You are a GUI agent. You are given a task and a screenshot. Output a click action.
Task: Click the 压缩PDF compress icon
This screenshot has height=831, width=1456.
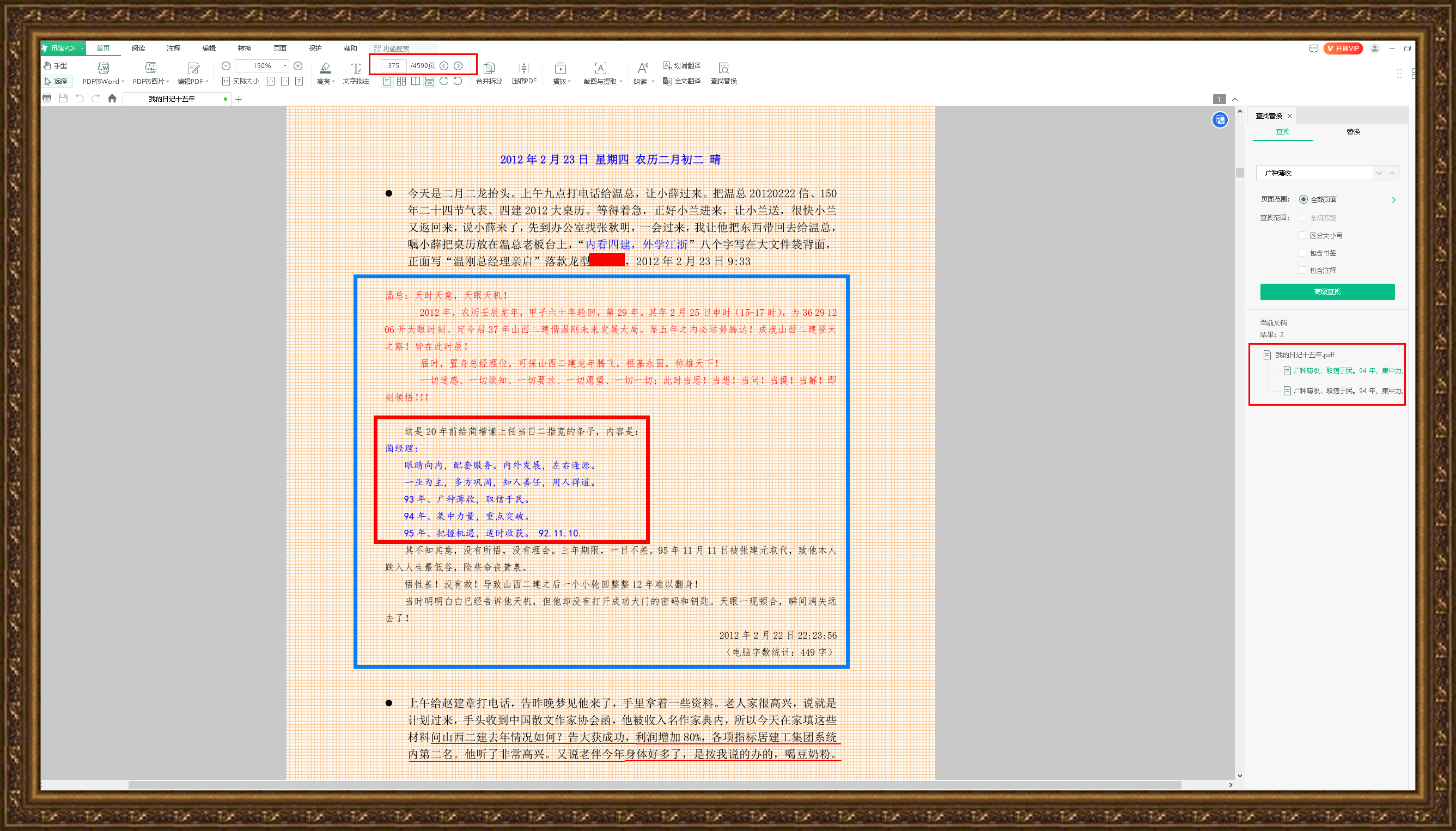pyautogui.click(x=523, y=68)
